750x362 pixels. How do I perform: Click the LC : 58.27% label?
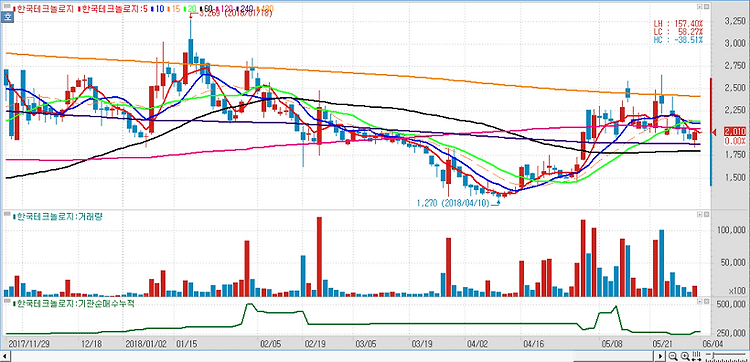coord(679,32)
